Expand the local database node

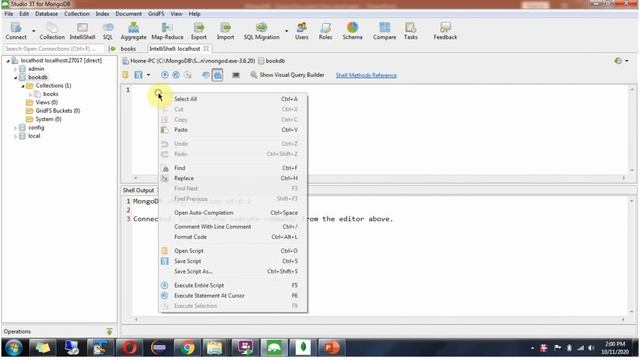[x=16, y=136]
